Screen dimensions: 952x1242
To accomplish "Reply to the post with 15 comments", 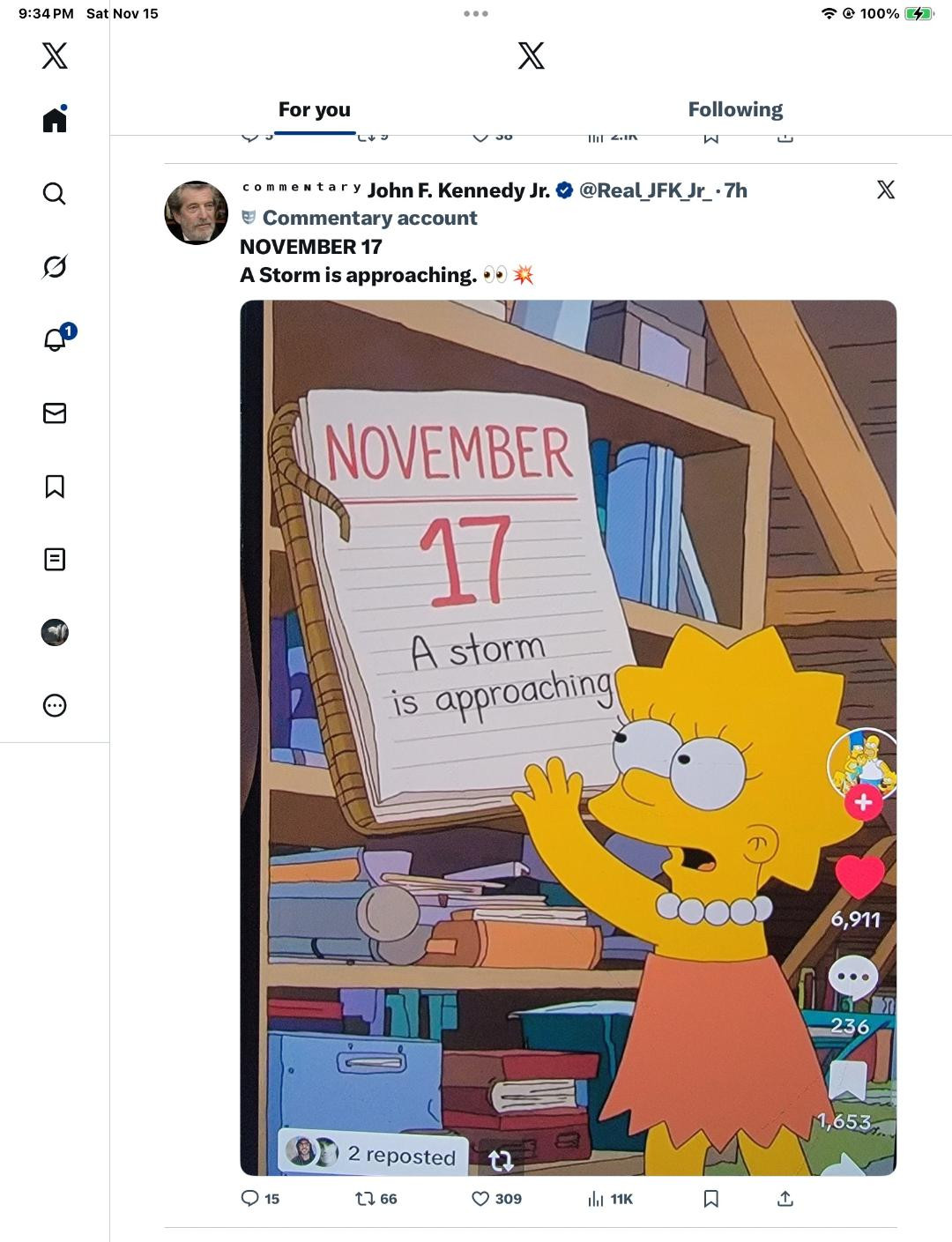I will 260,1199.
